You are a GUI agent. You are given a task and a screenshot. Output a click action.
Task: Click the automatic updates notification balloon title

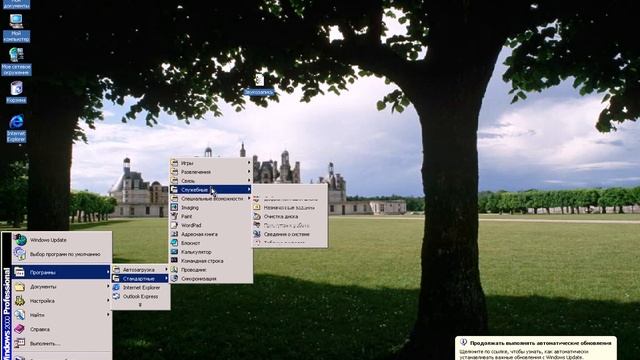click(x=540, y=343)
